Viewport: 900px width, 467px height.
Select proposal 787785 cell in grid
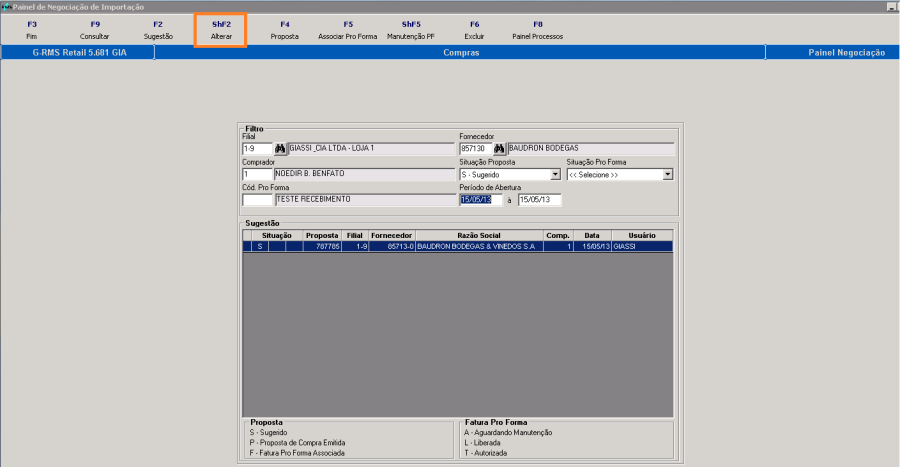click(322, 246)
